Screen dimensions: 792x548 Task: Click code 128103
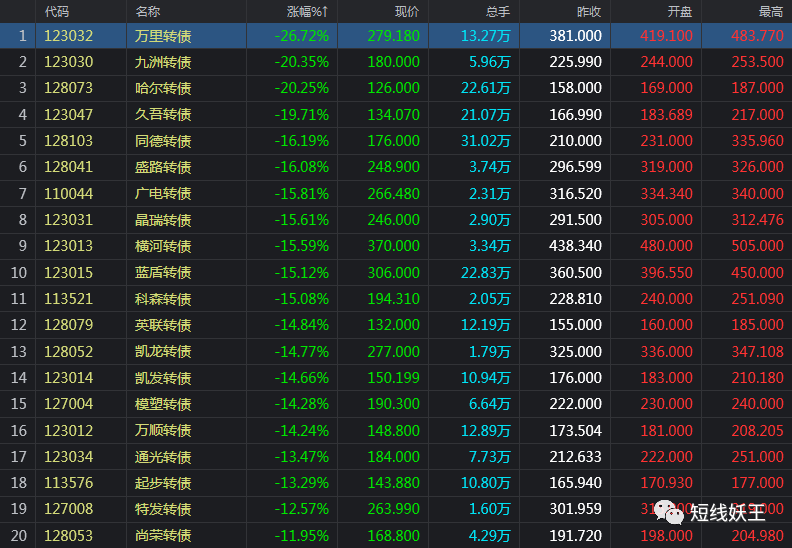69,141
